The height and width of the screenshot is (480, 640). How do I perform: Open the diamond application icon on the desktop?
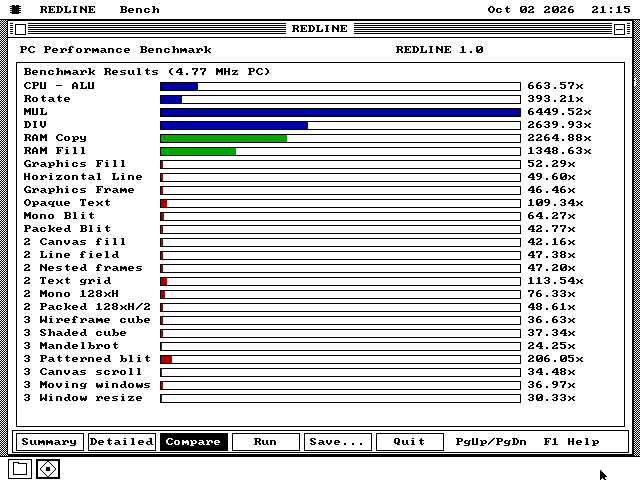(48, 469)
